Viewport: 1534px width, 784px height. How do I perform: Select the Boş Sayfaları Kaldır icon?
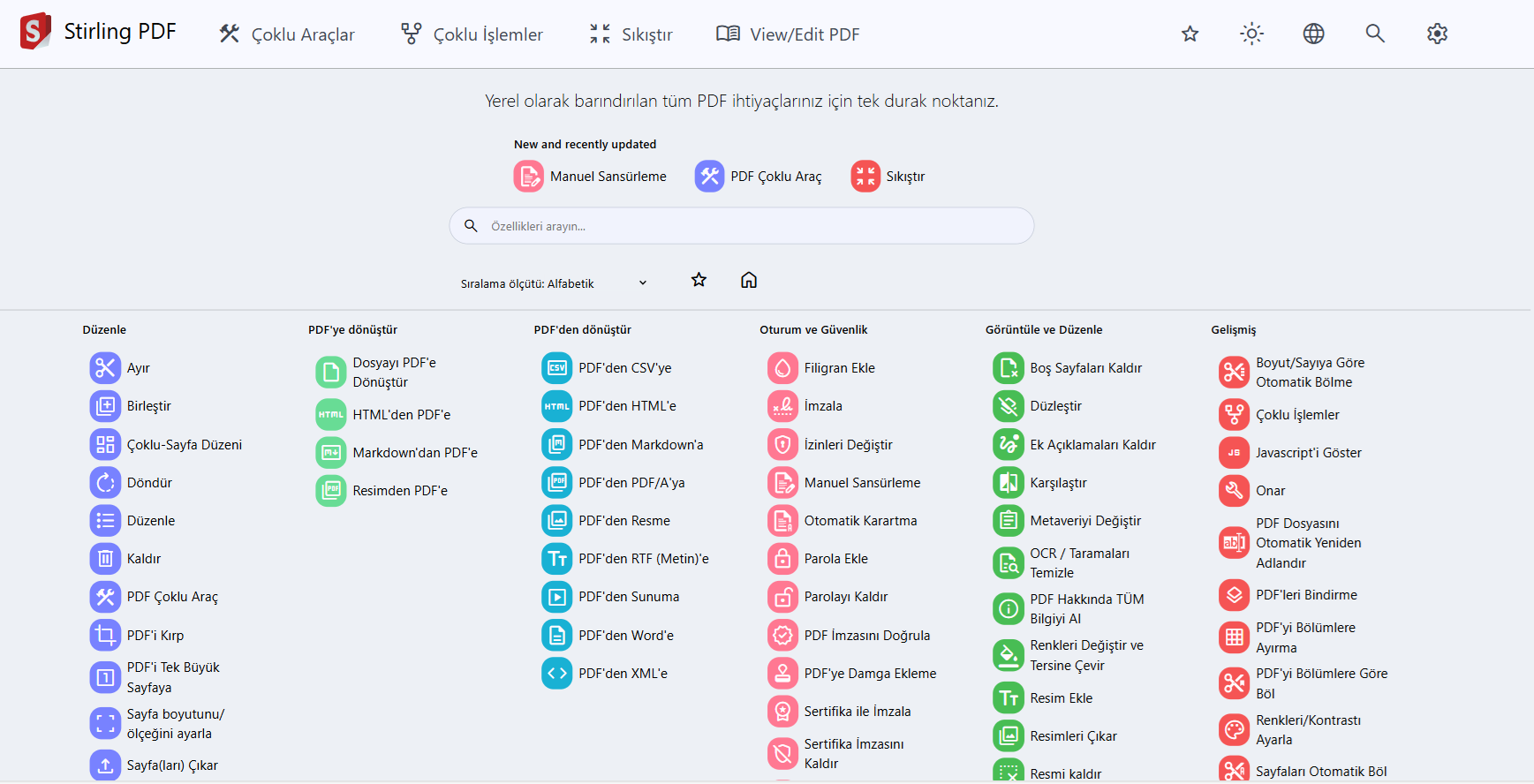pyautogui.click(x=1009, y=368)
